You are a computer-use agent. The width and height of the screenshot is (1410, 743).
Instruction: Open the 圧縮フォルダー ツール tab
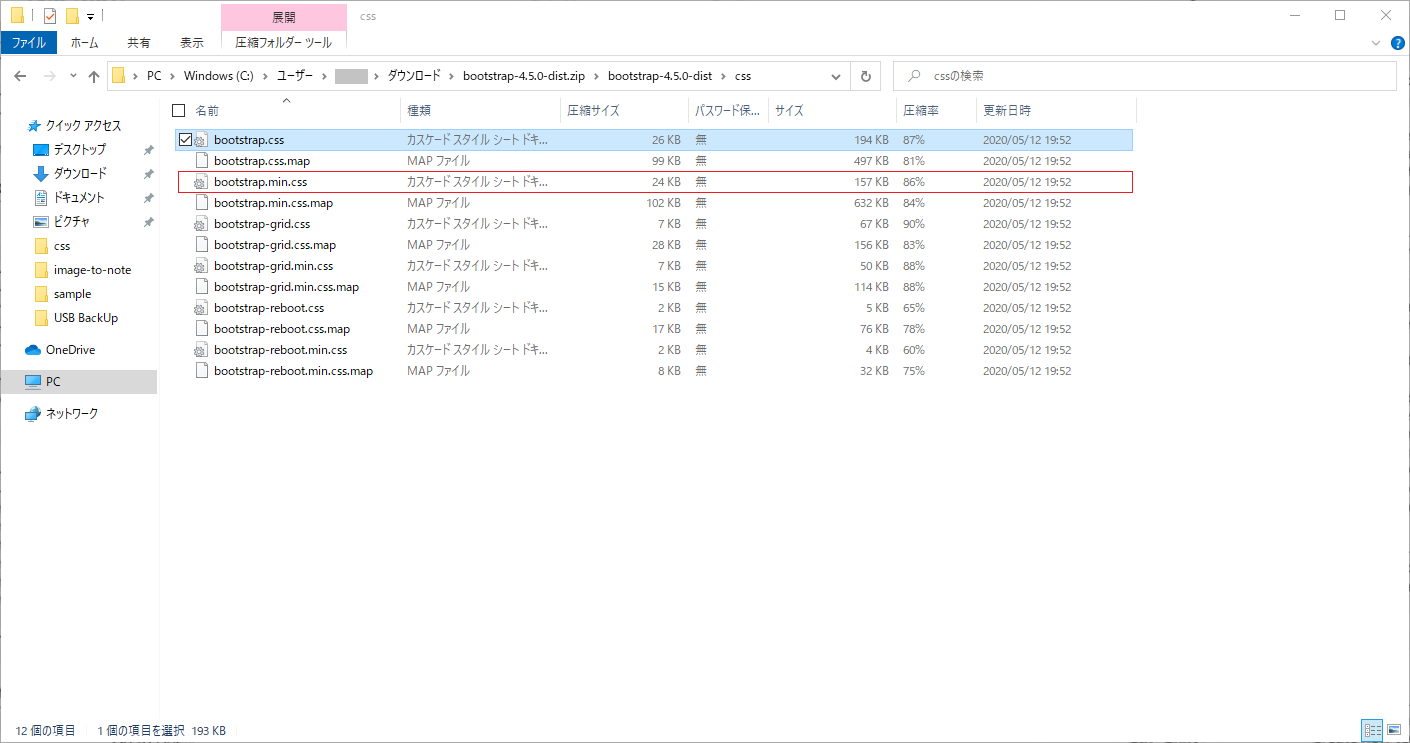point(283,43)
